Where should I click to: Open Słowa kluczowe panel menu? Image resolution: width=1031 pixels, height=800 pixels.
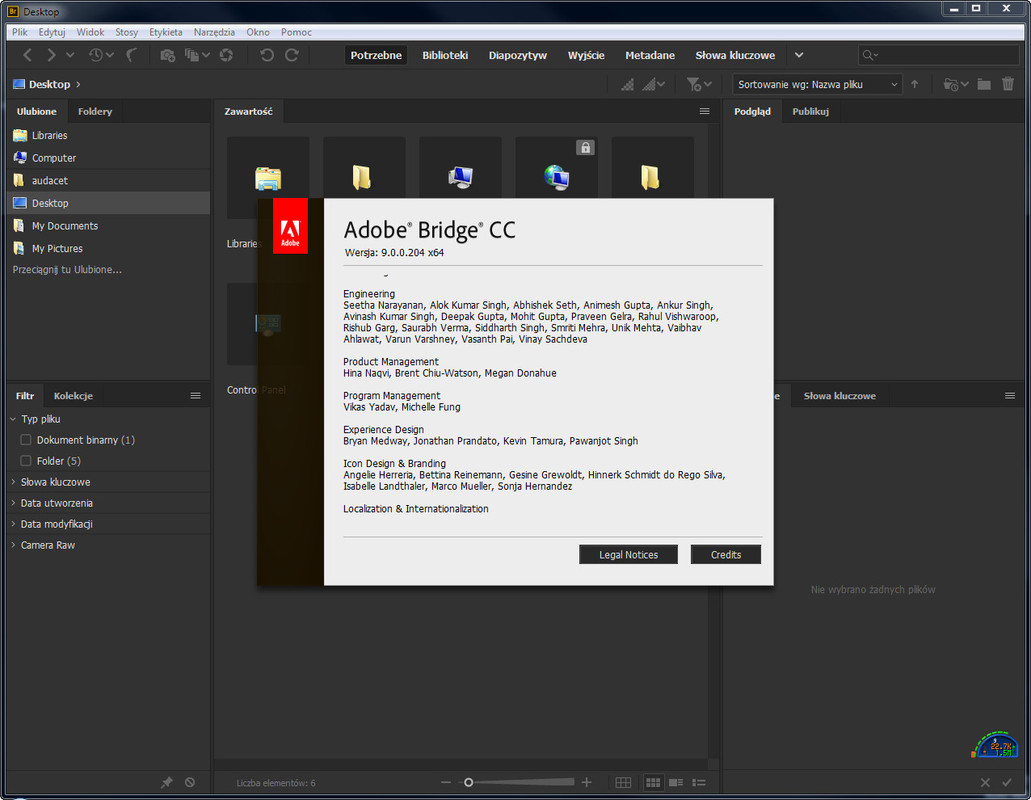[1010, 396]
